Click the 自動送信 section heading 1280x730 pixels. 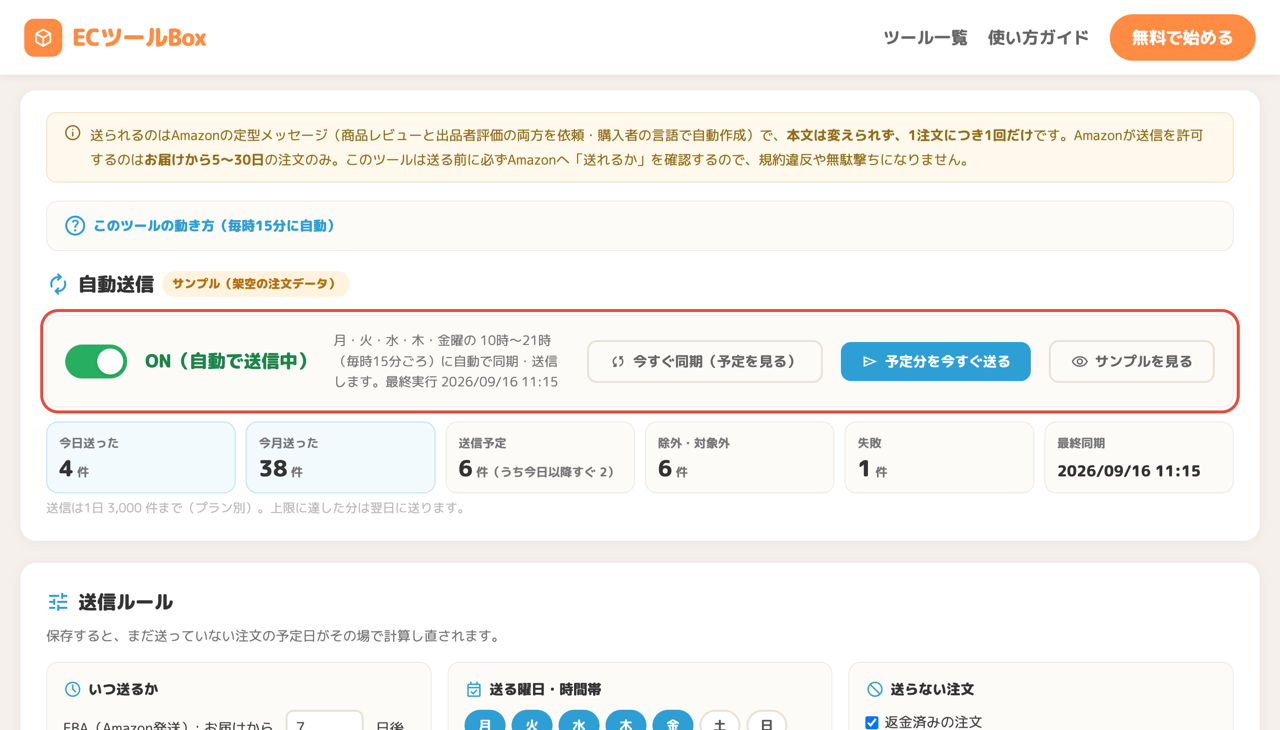pos(116,284)
